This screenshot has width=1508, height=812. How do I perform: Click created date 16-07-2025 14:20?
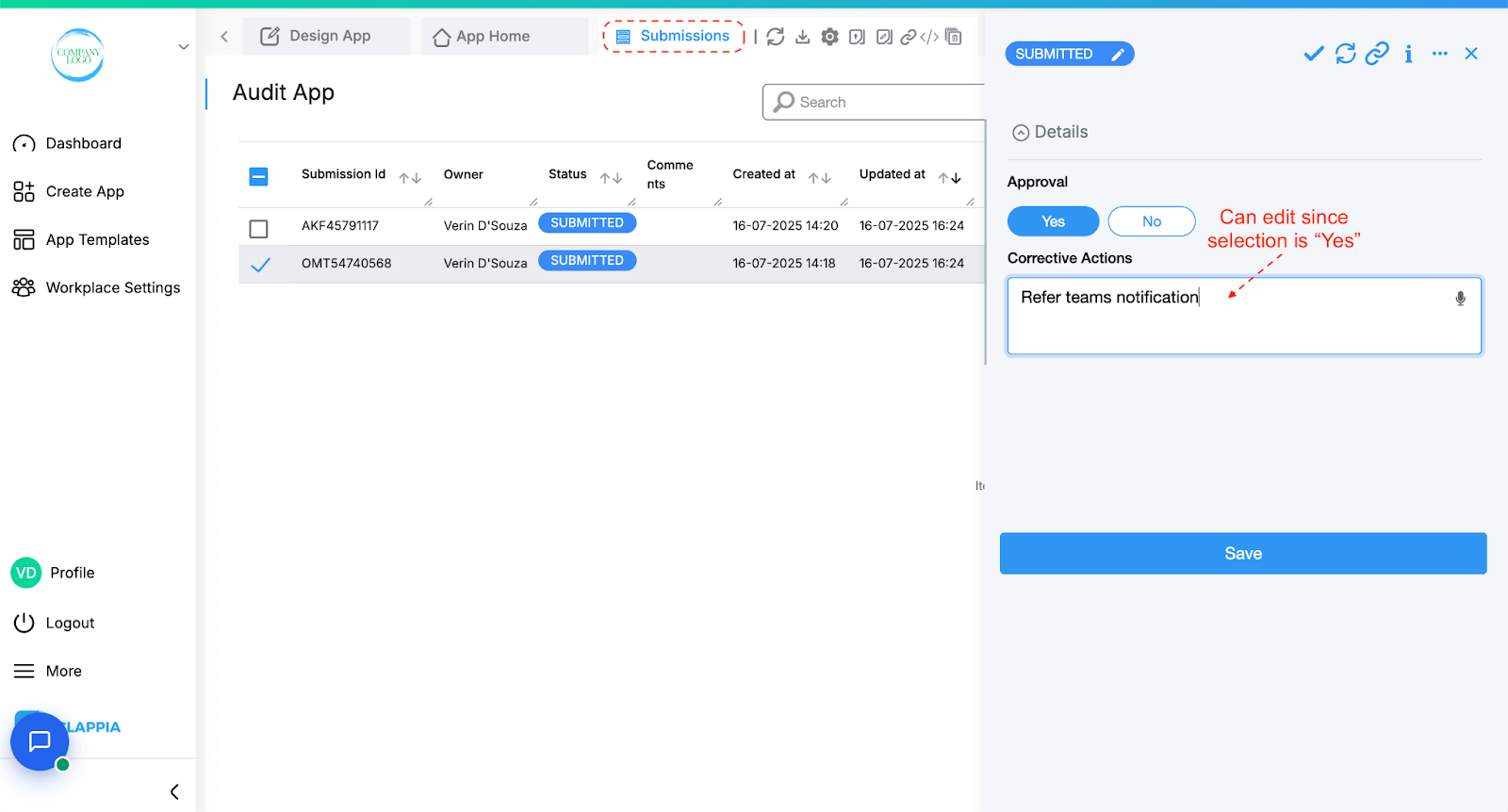(785, 226)
